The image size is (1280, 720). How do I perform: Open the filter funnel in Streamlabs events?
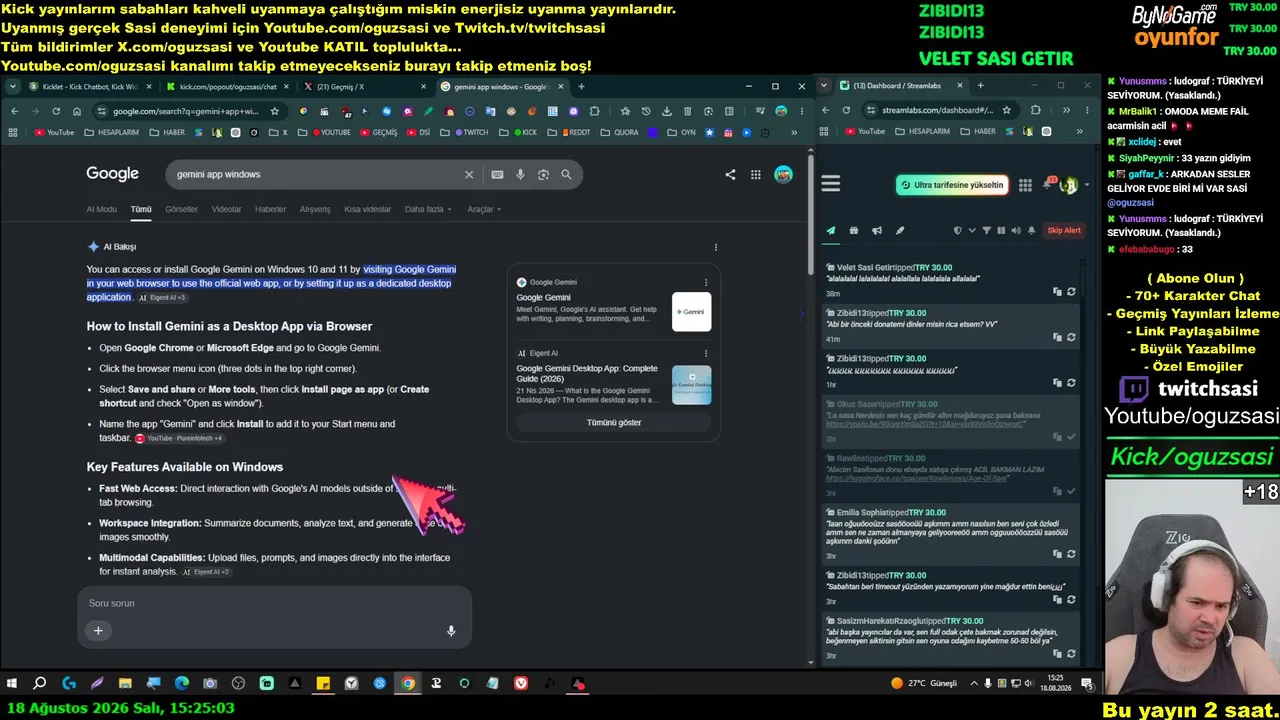pyautogui.click(x=987, y=230)
